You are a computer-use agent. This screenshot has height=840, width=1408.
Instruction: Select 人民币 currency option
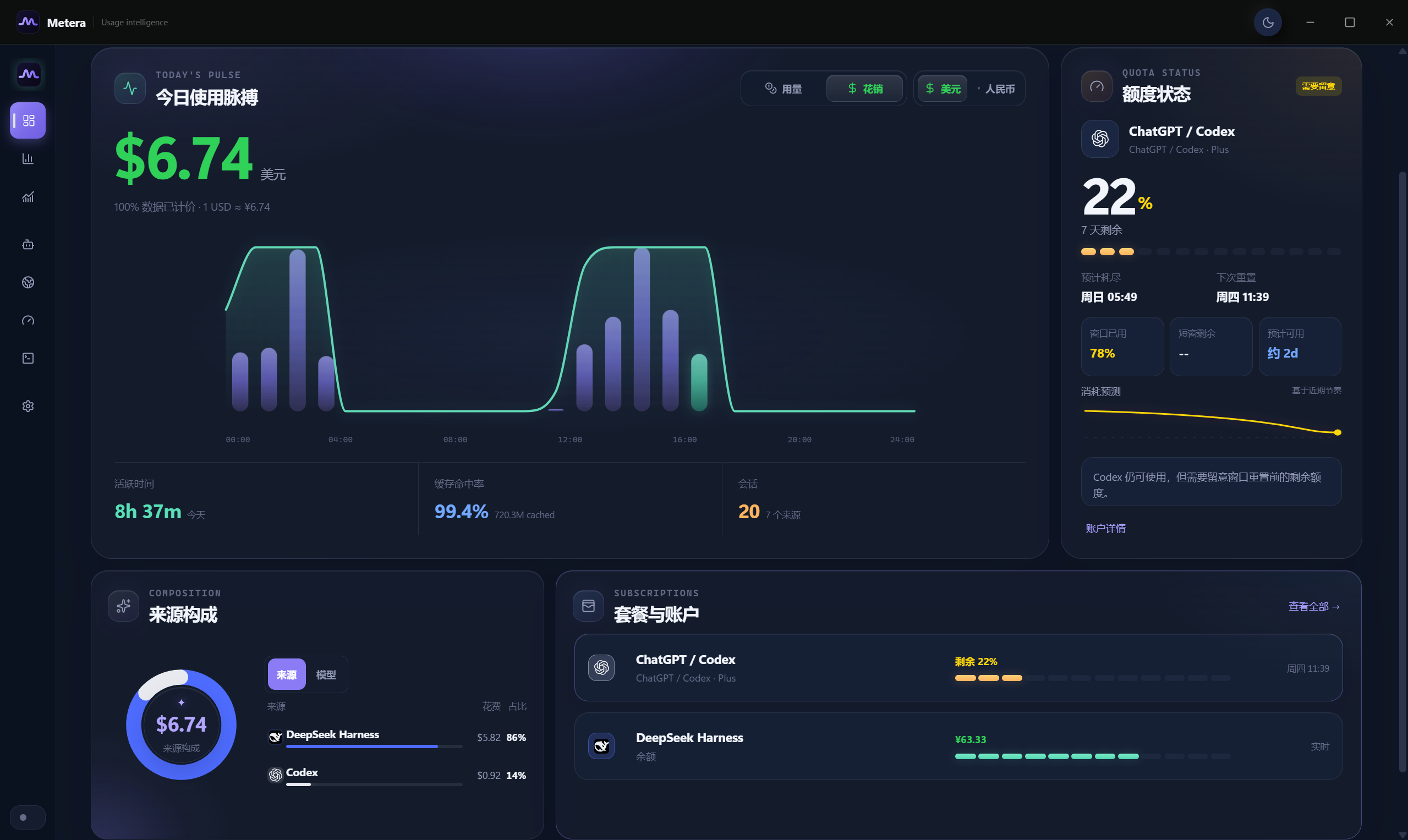(x=996, y=89)
